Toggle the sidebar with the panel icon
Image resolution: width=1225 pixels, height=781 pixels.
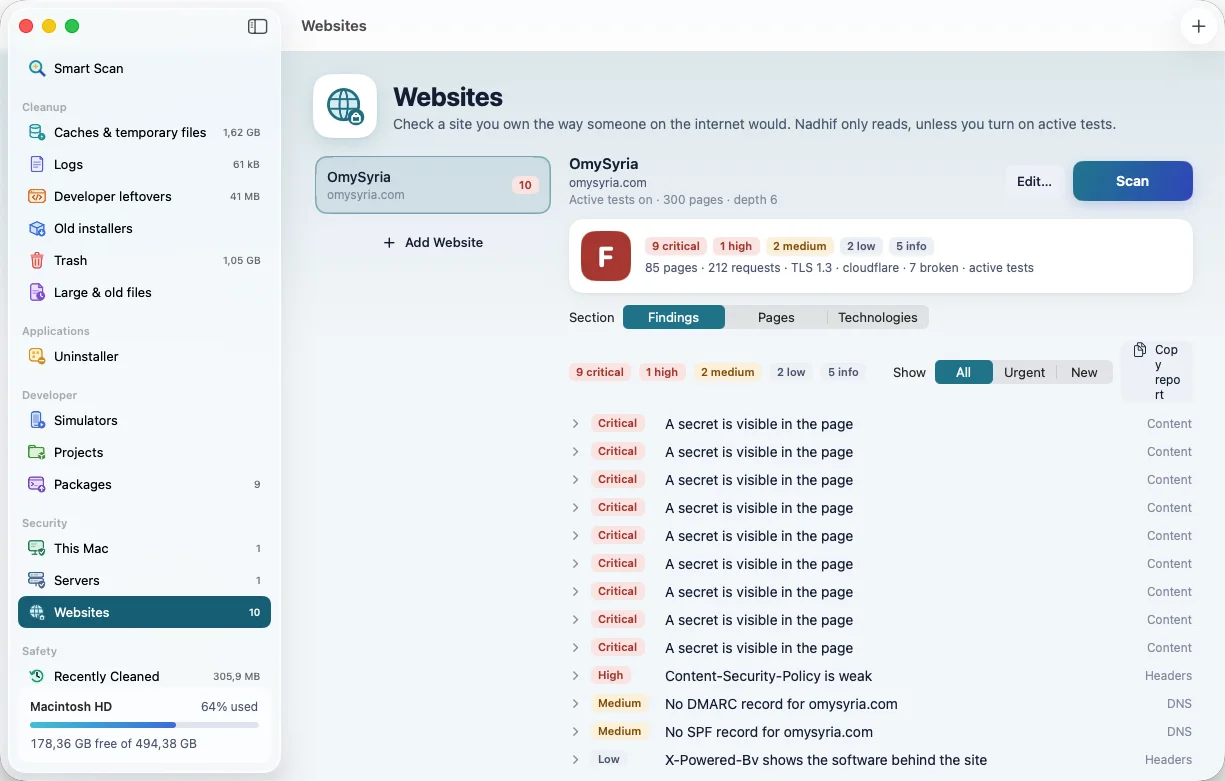[x=258, y=27]
